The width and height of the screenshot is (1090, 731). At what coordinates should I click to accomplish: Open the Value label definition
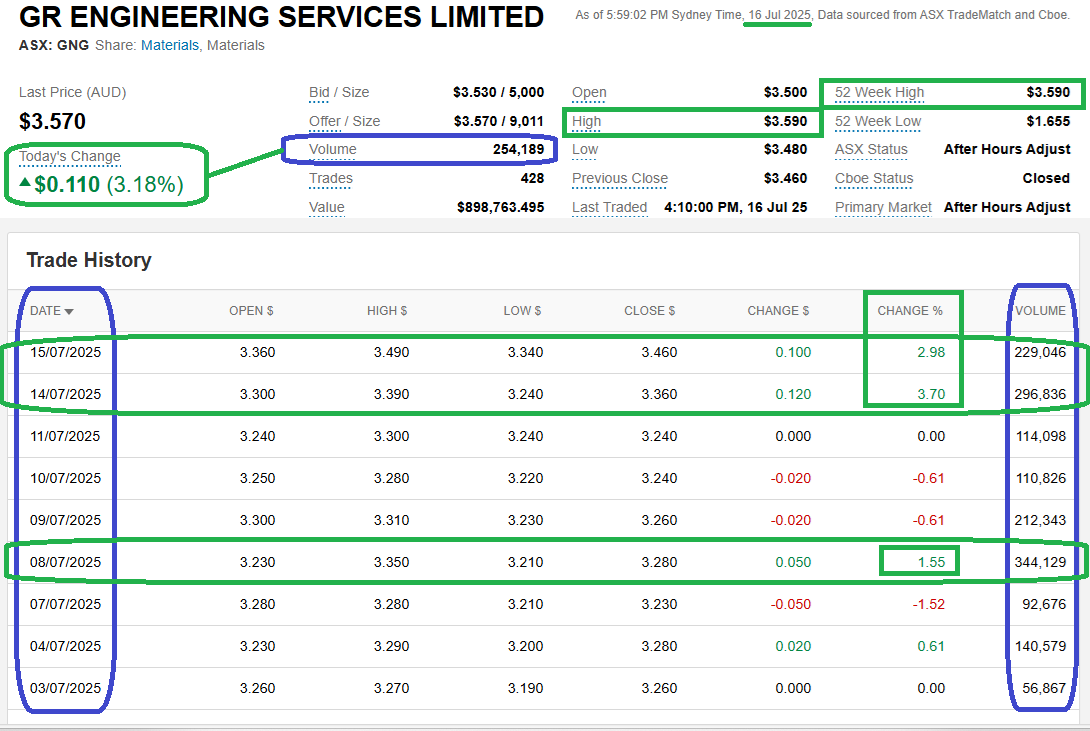click(x=327, y=207)
